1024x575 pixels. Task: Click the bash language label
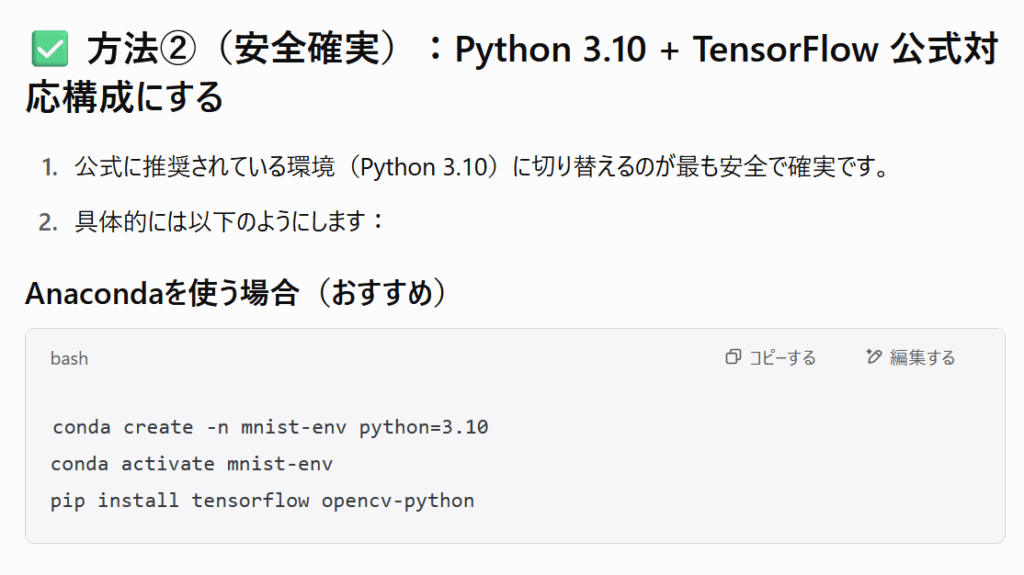coord(69,359)
